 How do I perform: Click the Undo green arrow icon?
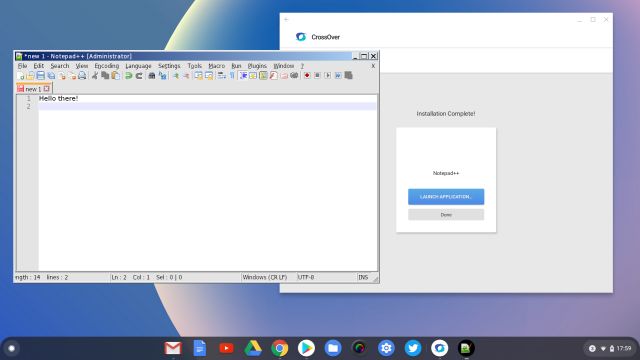(x=129, y=76)
